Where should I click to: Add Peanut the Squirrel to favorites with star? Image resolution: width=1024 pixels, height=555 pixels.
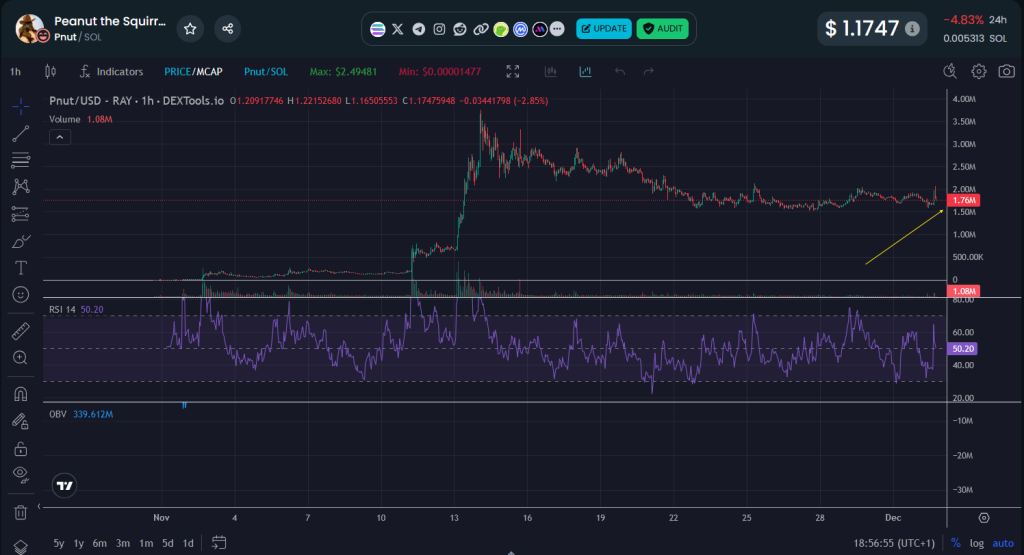click(x=190, y=29)
